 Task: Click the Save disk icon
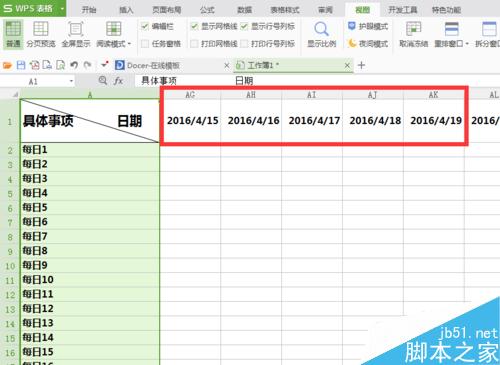pyautogui.click(x=21, y=65)
